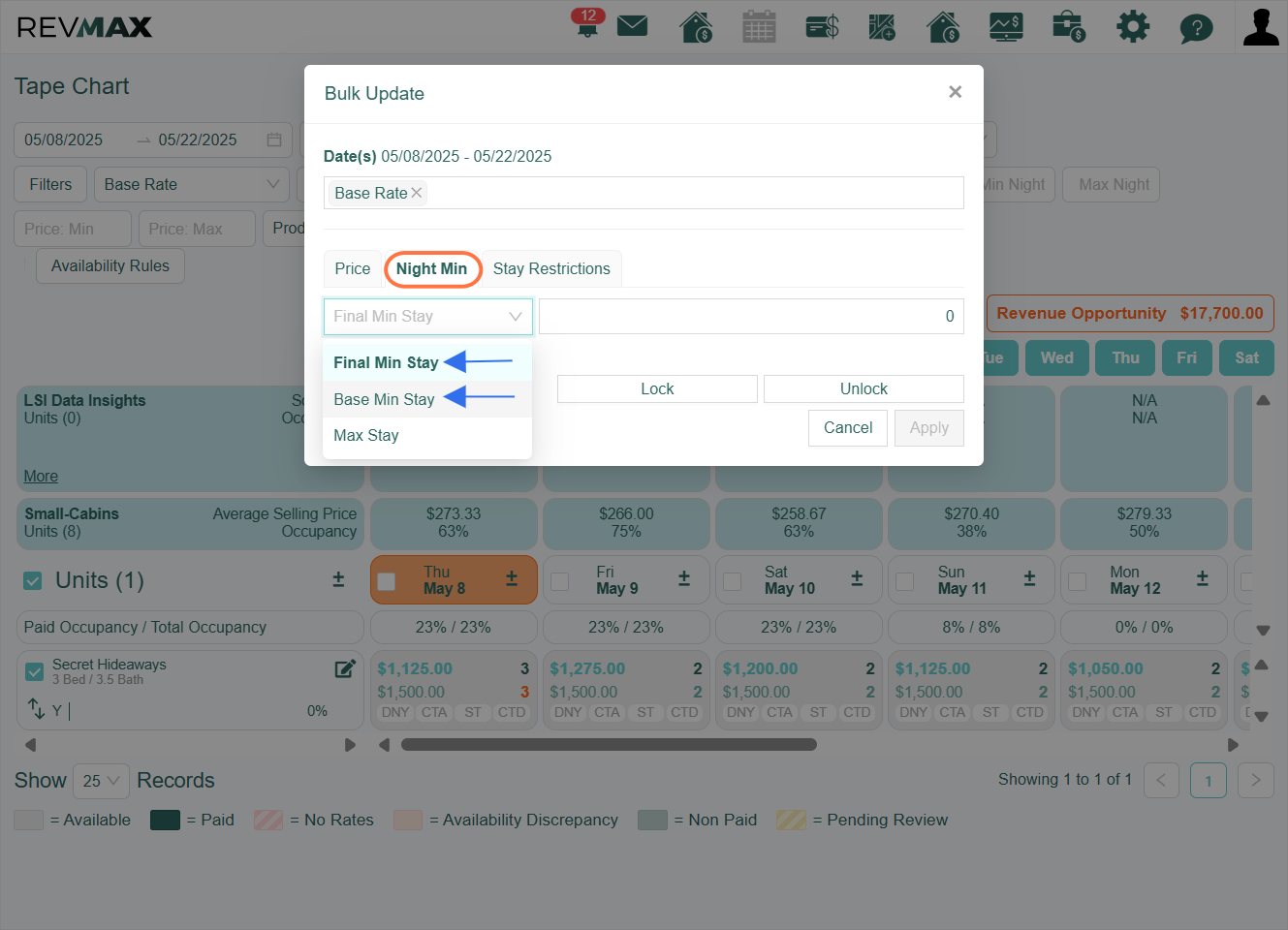This screenshot has width=1288, height=930.
Task: Remove the Base Rate tag
Action: pyautogui.click(x=417, y=193)
